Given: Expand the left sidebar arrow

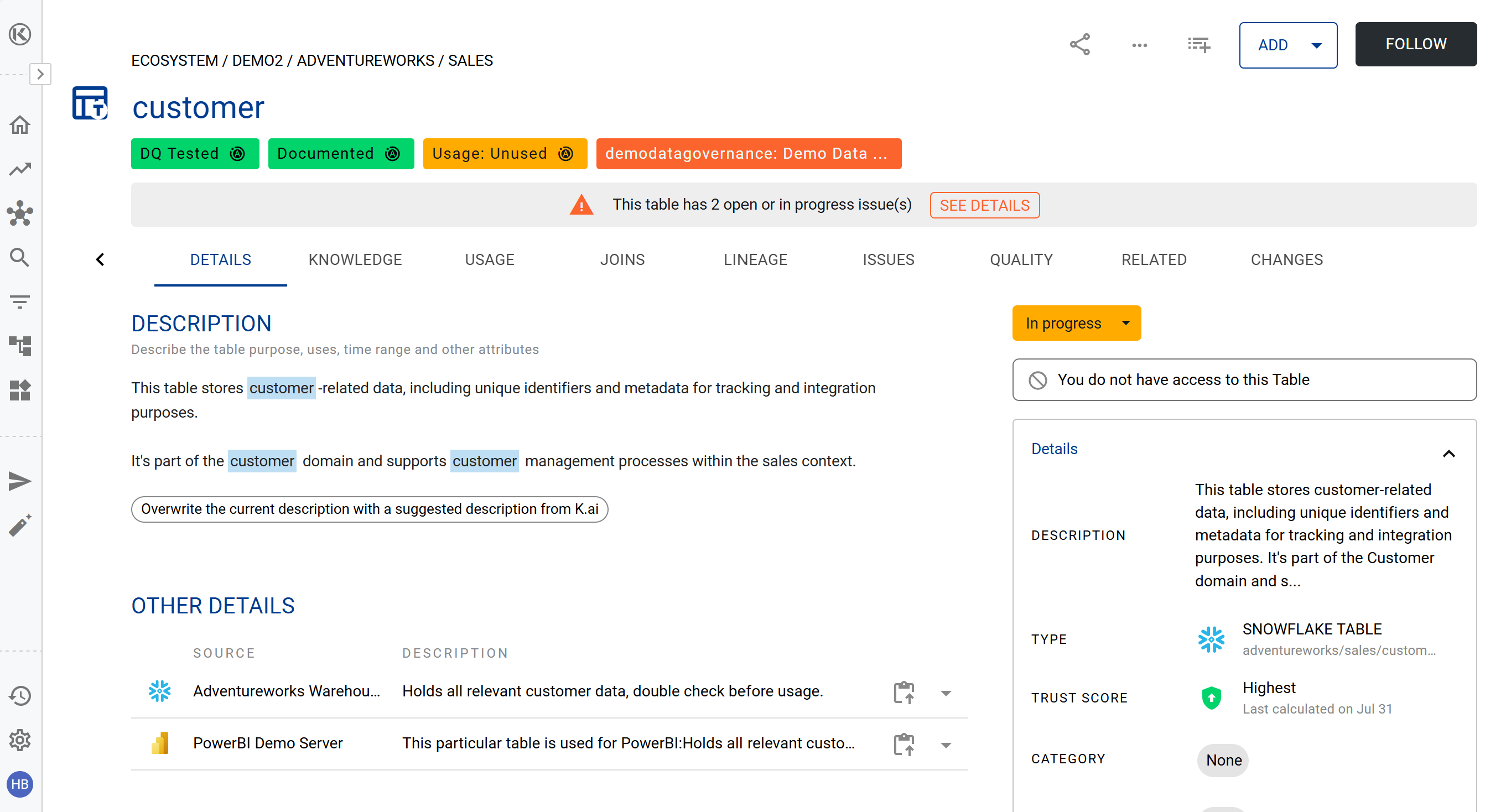Looking at the screenshot, I should coord(40,74).
